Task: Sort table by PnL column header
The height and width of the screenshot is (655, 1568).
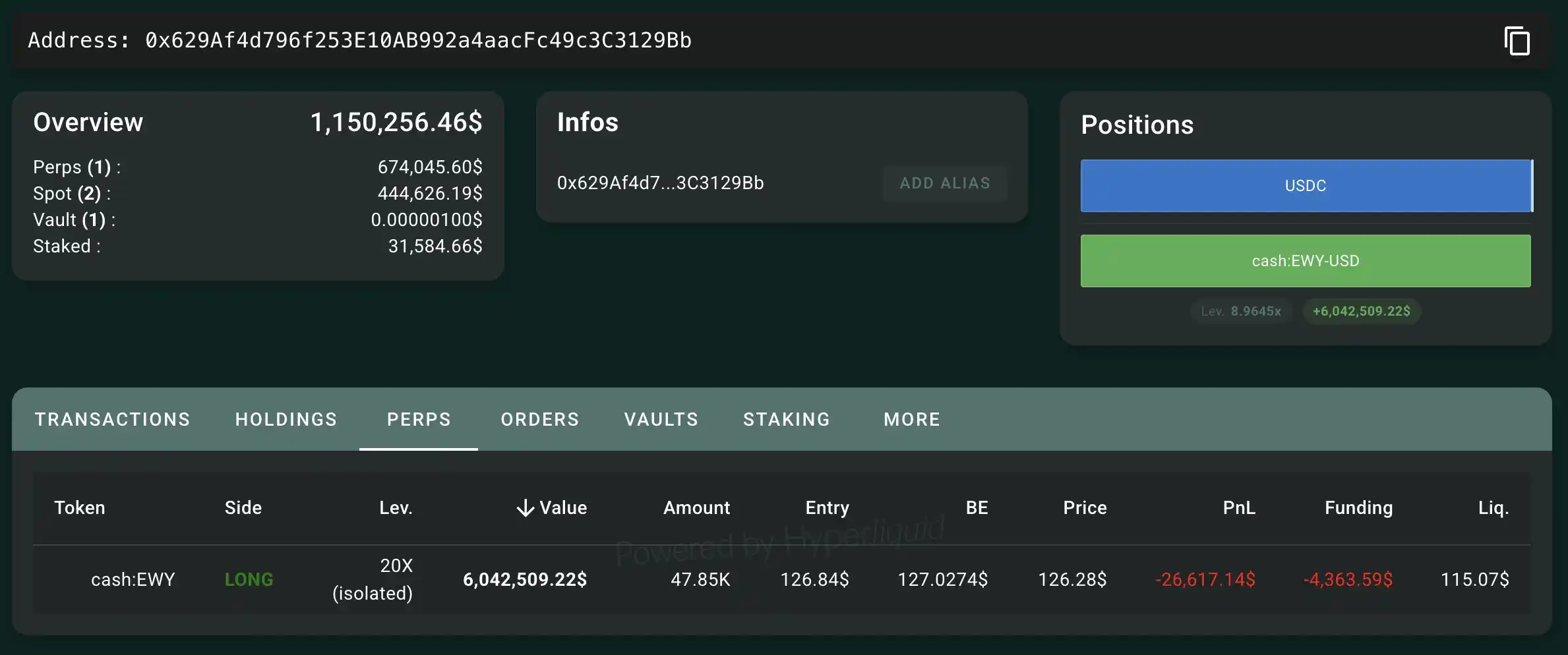Action: (x=1238, y=508)
